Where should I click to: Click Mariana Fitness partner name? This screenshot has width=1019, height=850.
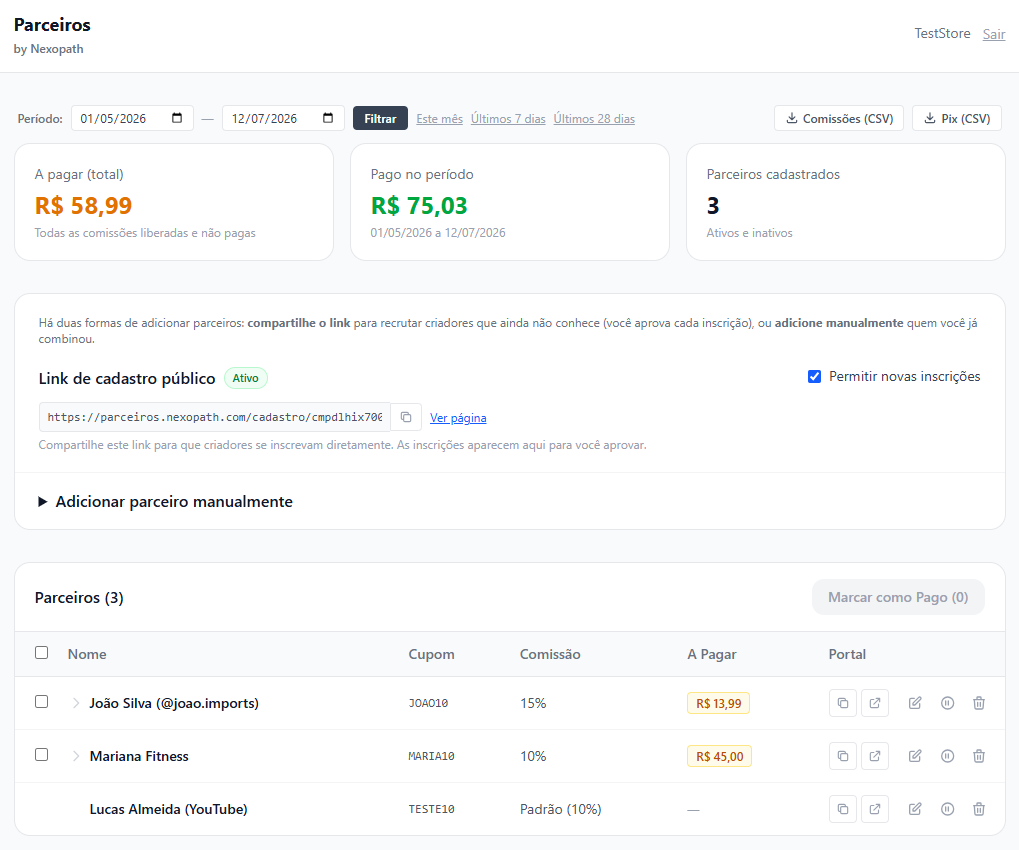point(139,756)
